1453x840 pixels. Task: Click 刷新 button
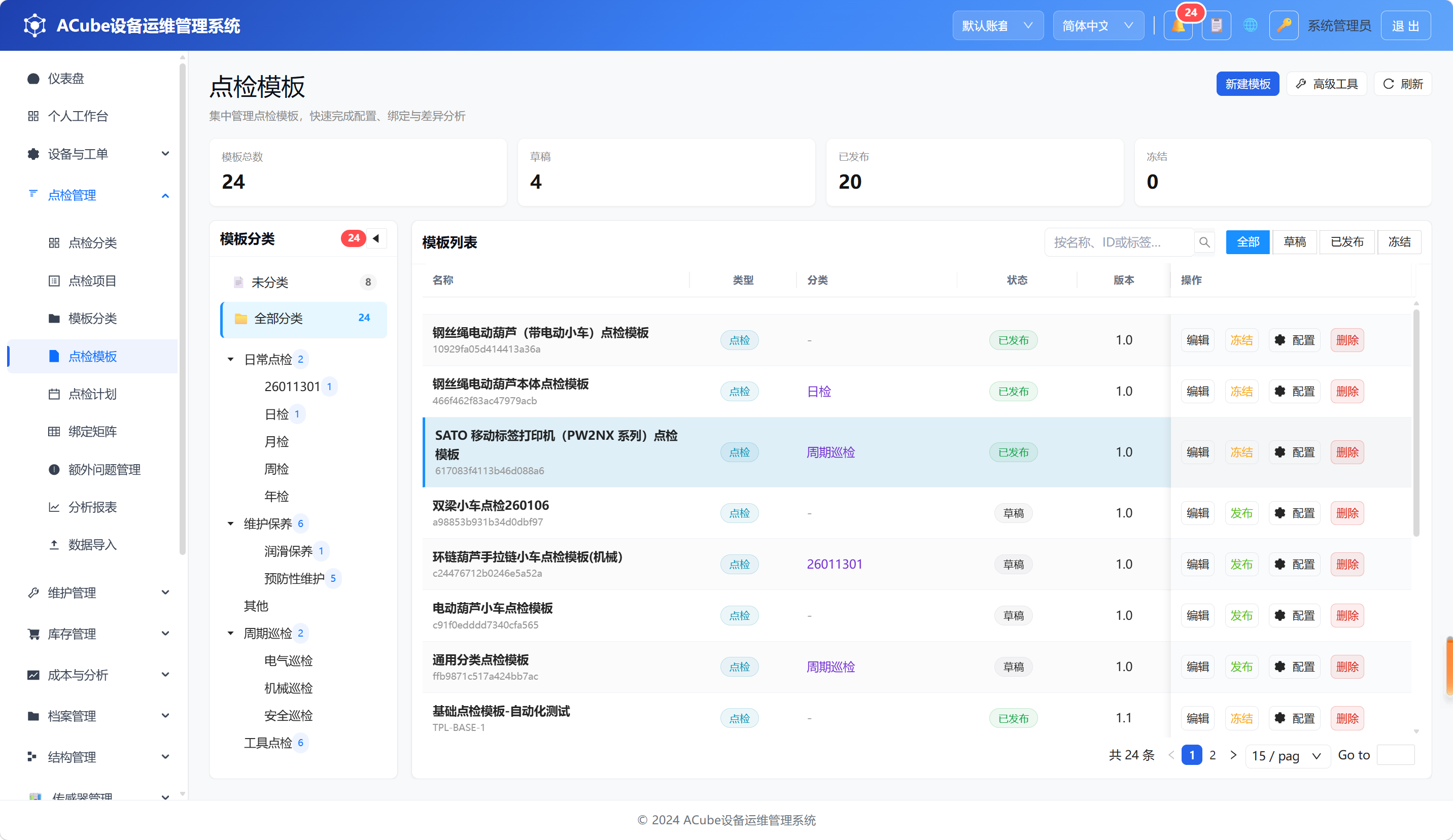[1403, 84]
